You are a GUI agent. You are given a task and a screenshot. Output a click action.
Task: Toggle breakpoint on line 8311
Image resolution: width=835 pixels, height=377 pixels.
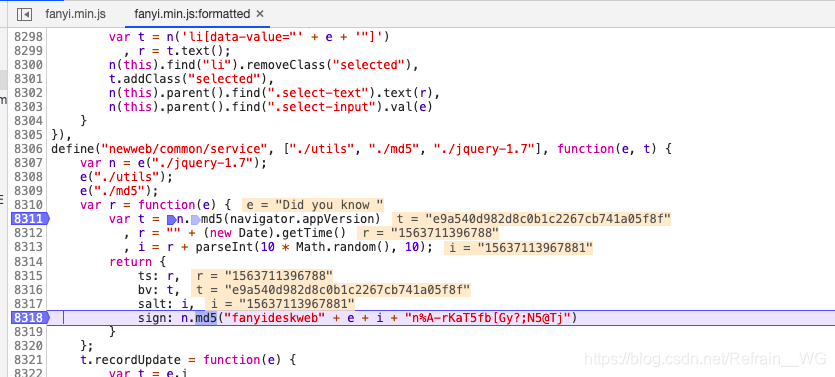[x=29, y=219]
